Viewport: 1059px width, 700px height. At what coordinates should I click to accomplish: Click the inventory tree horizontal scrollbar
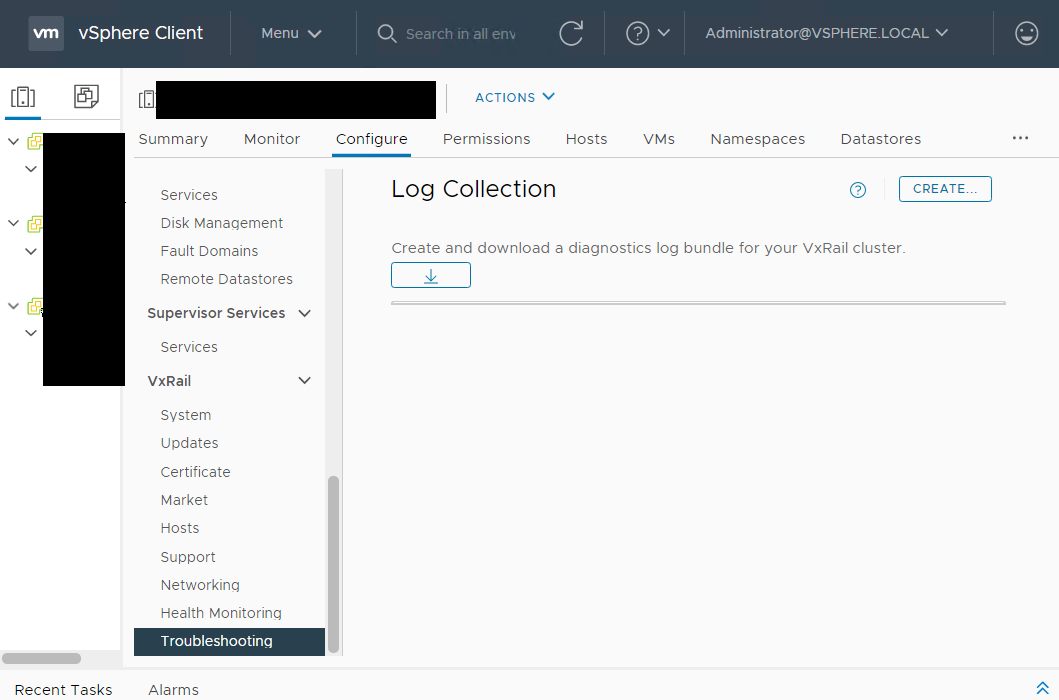coord(41,658)
